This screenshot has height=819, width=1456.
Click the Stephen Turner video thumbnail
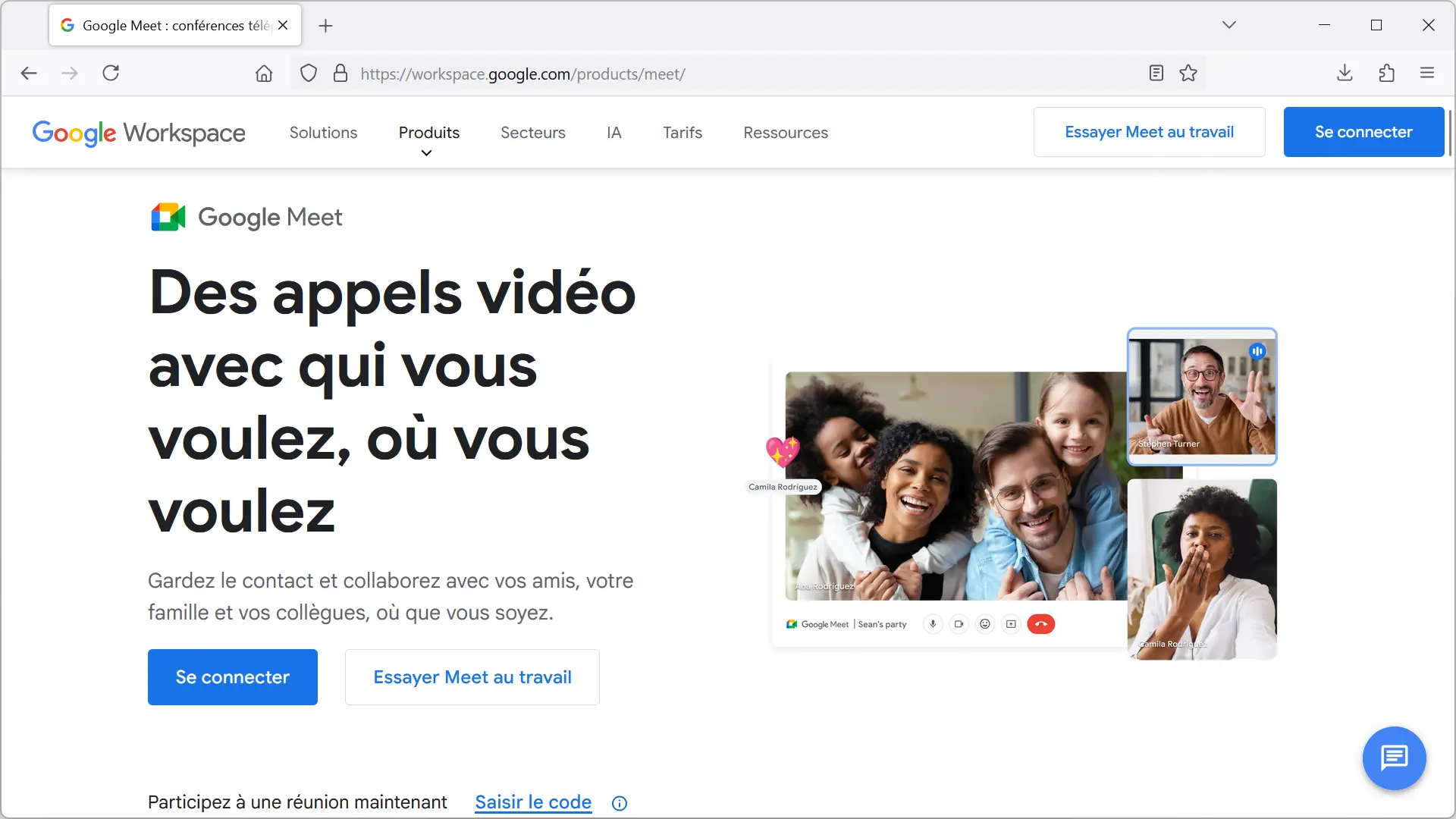click(x=1202, y=397)
